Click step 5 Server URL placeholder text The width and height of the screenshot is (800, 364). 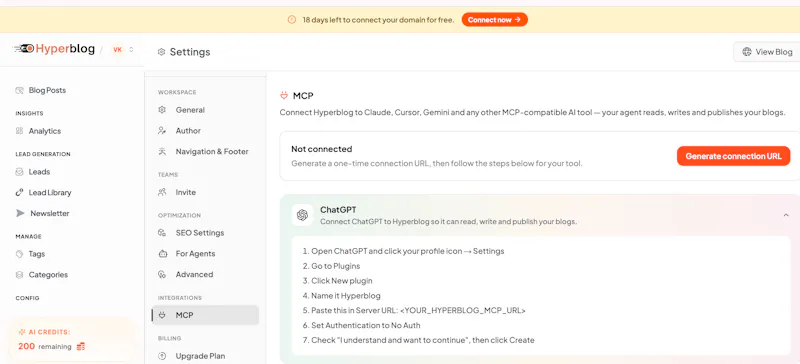[x=463, y=310]
